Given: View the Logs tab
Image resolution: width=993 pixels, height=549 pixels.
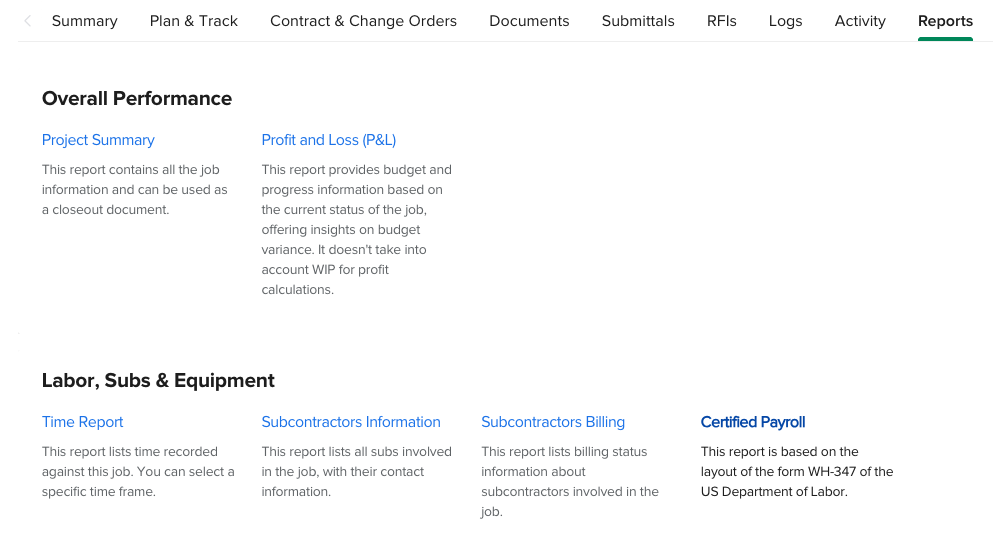Looking at the screenshot, I should [785, 21].
